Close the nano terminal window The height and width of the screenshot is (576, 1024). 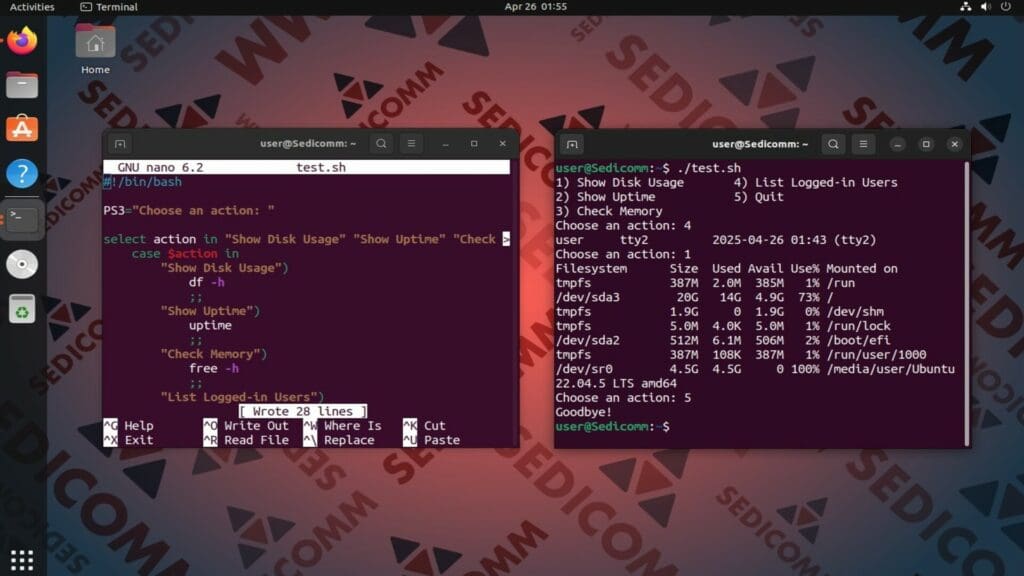502,144
